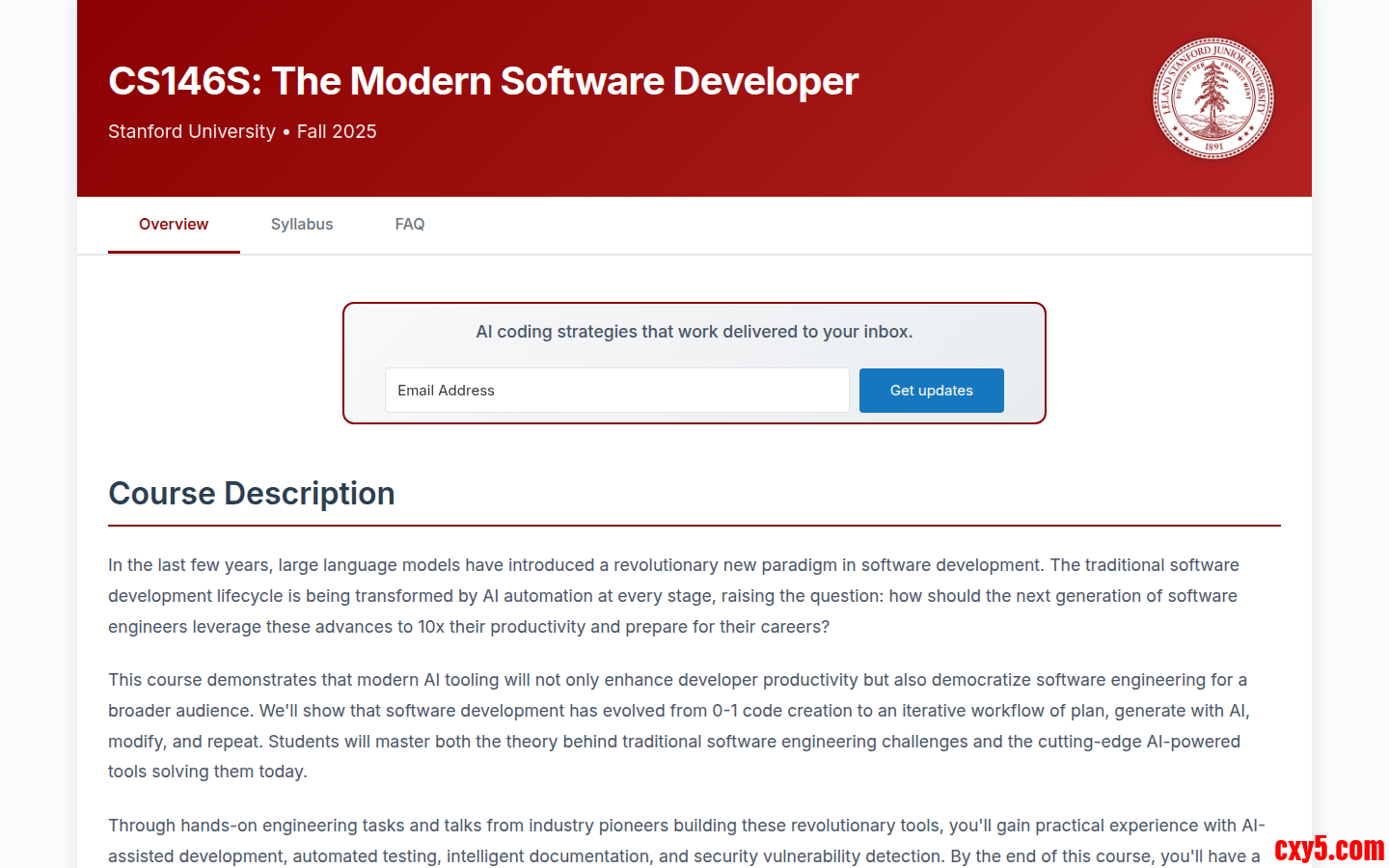
Task: Click the AI coding strategies newsletter tagline
Action: (x=694, y=332)
